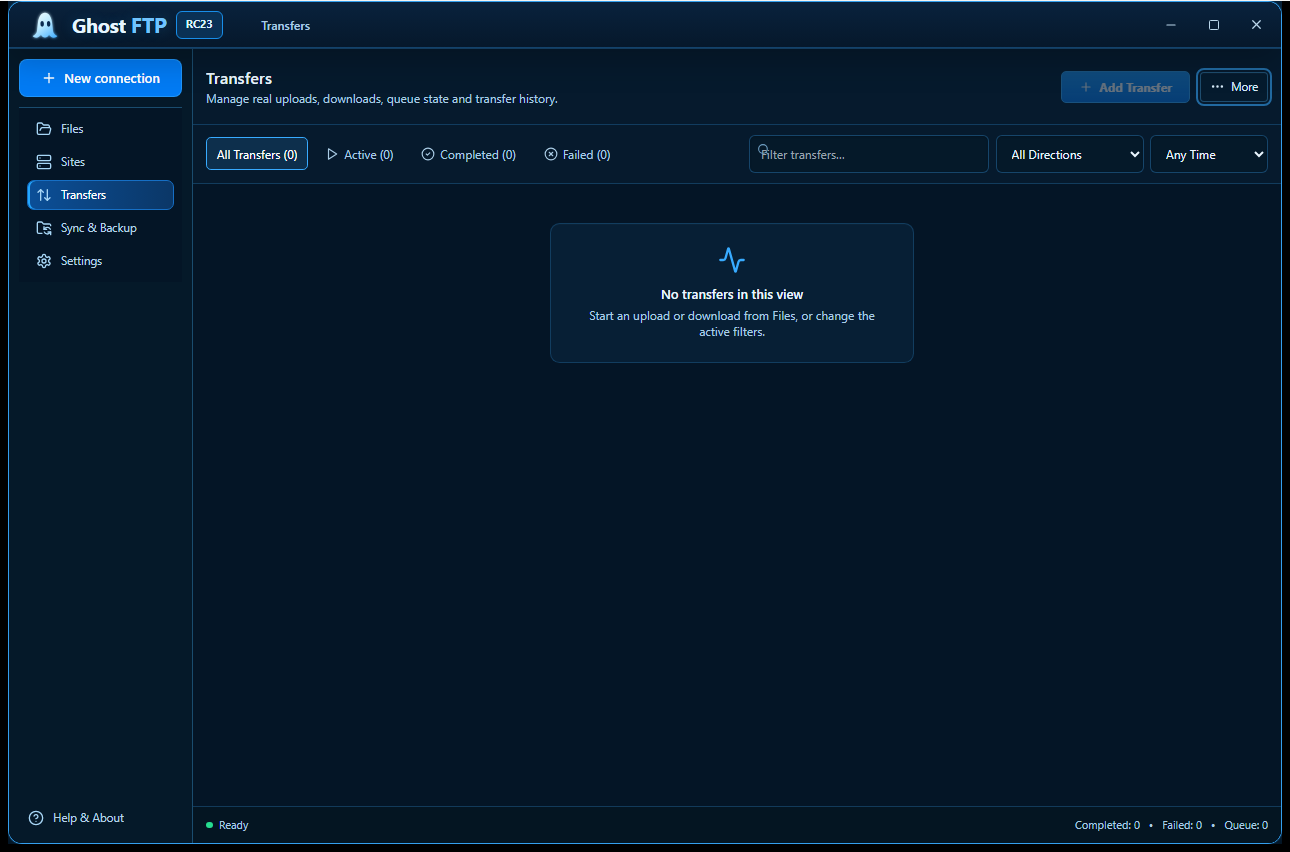Open the Any Time dropdown
Viewport: 1290px width, 852px height.
point(1209,154)
